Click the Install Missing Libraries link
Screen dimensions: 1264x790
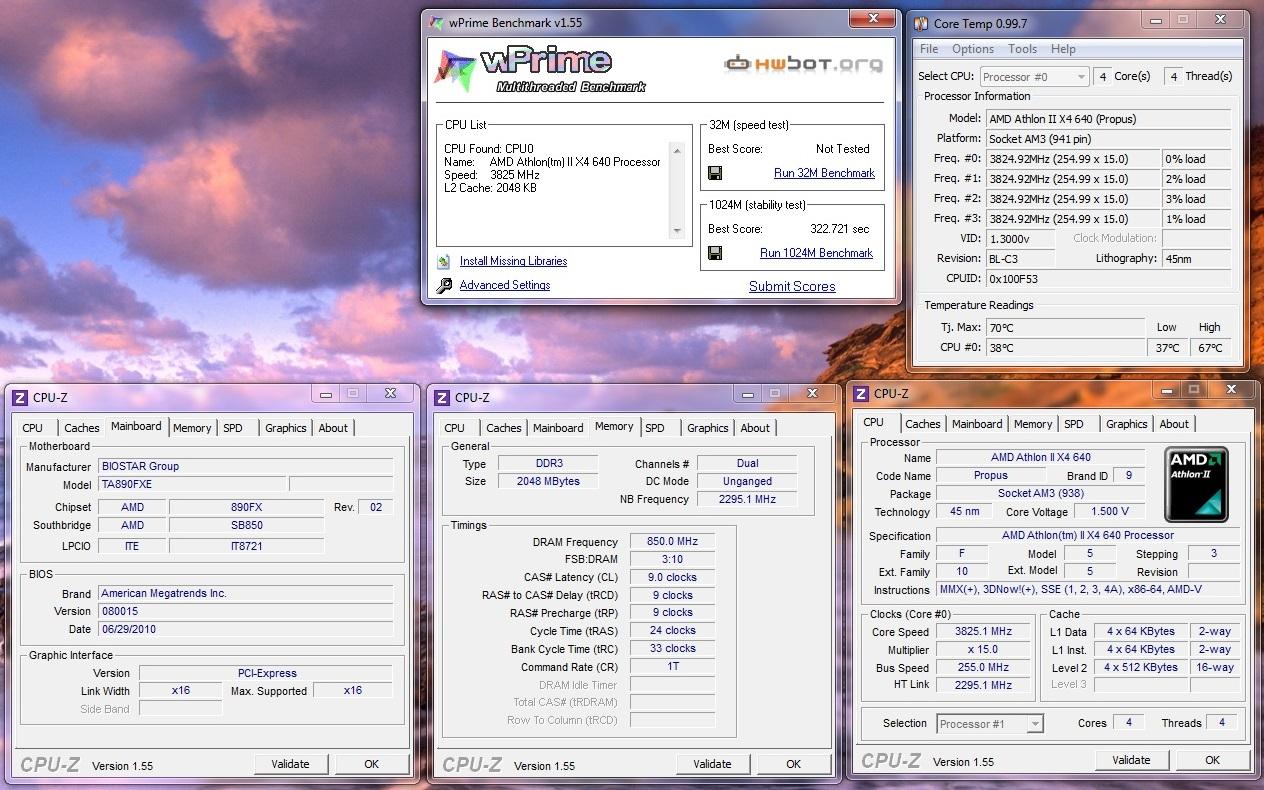click(513, 261)
